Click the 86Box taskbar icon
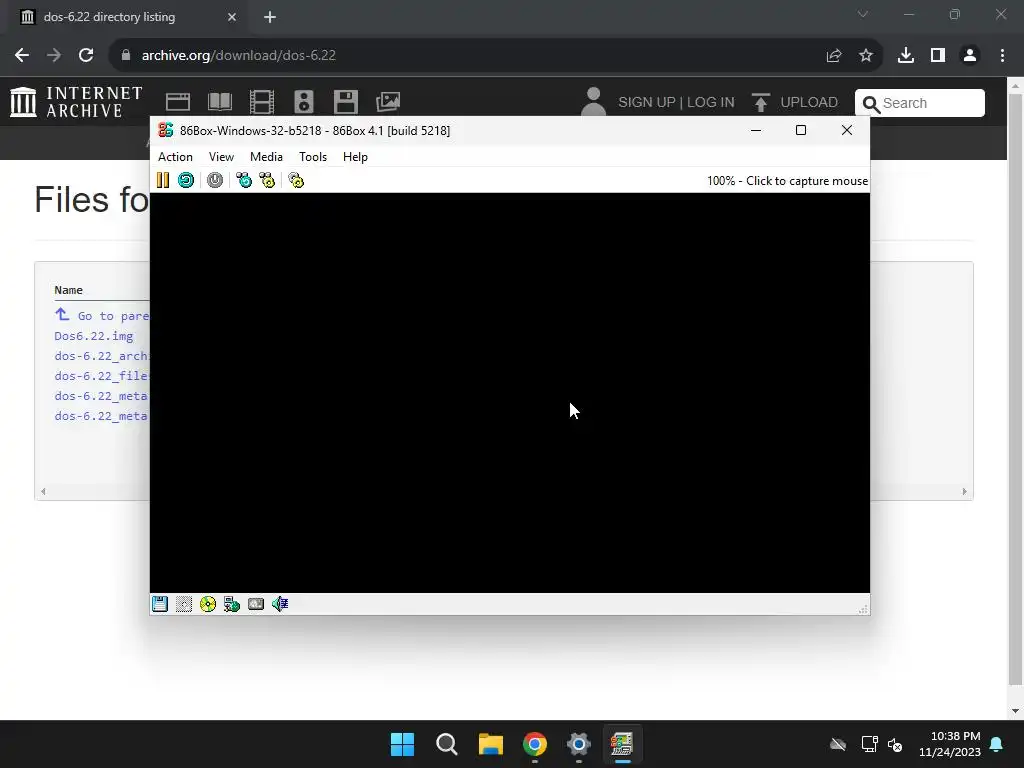The width and height of the screenshot is (1024, 768). click(x=622, y=744)
